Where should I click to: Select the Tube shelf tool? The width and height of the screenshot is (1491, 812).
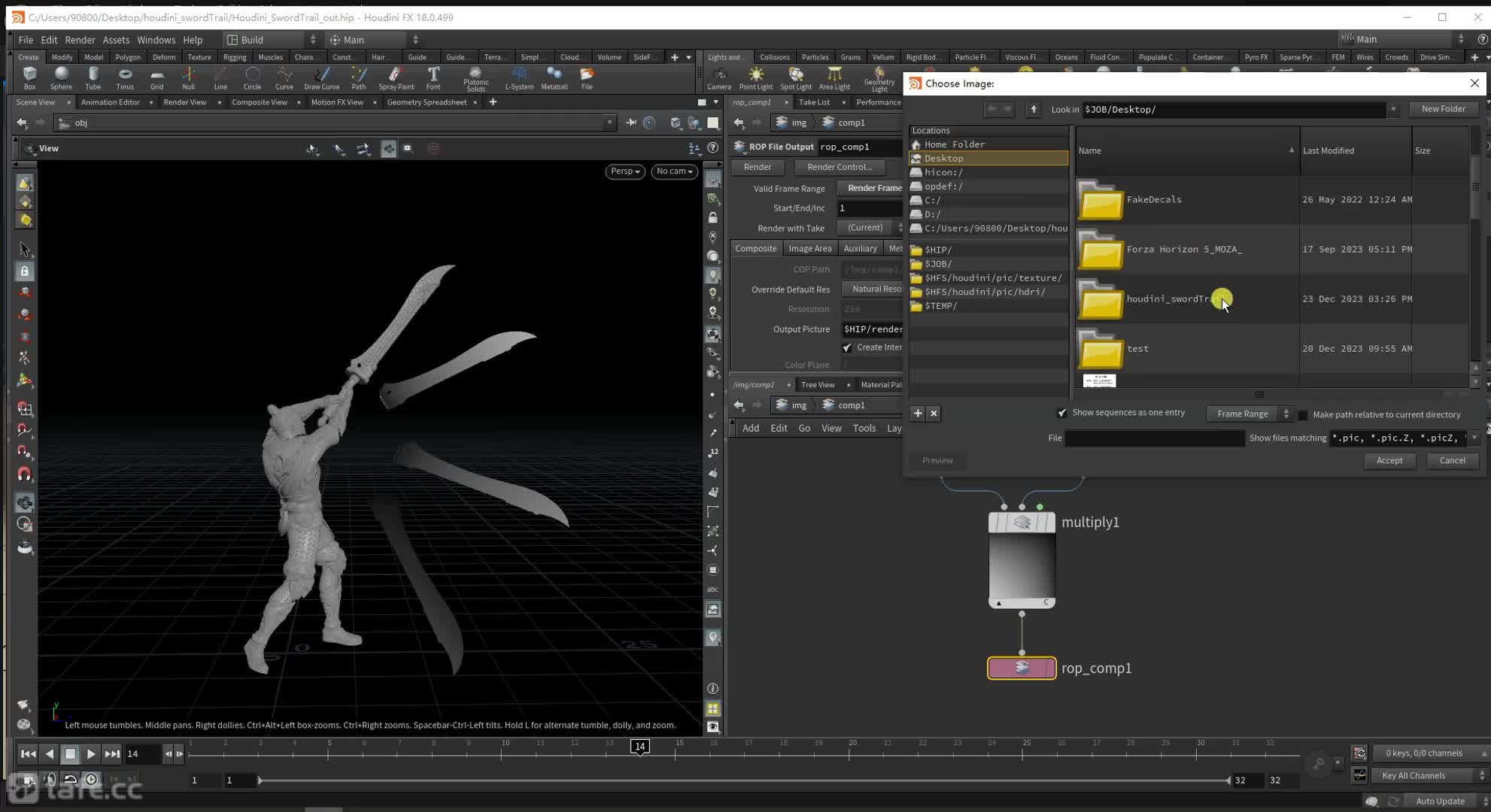click(93, 77)
